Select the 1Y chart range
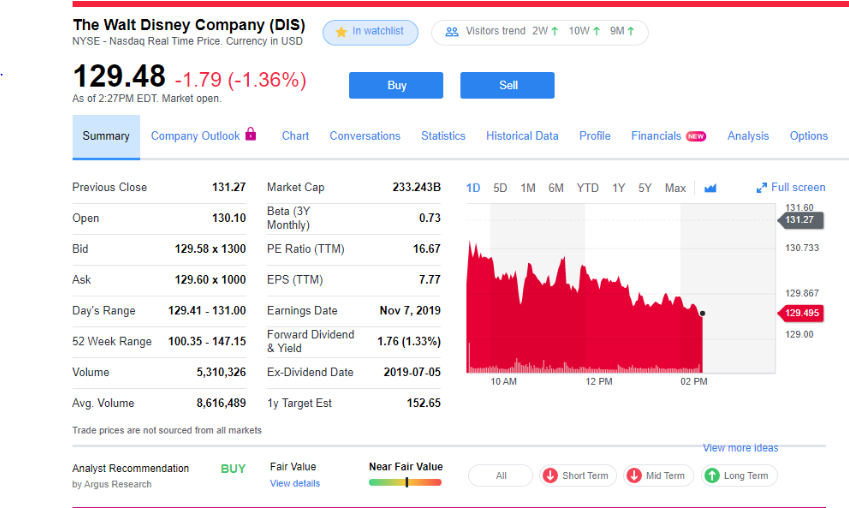Viewport: 849px width, 508px height. pos(618,188)
